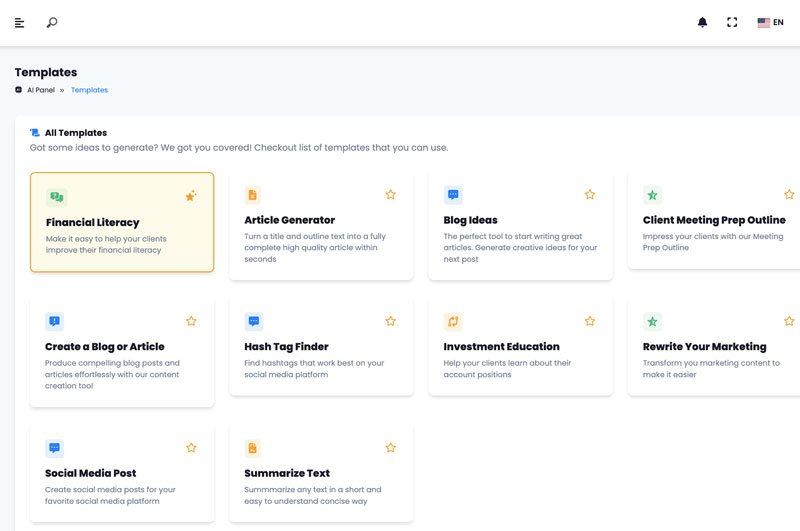
Task: Select the Financial Literacy template card
Action: [x=122, y=223]
